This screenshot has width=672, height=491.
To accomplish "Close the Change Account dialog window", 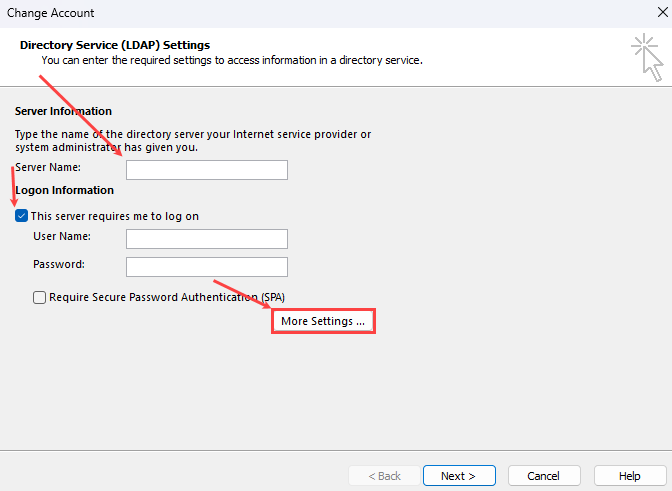I will click(654, 13).
